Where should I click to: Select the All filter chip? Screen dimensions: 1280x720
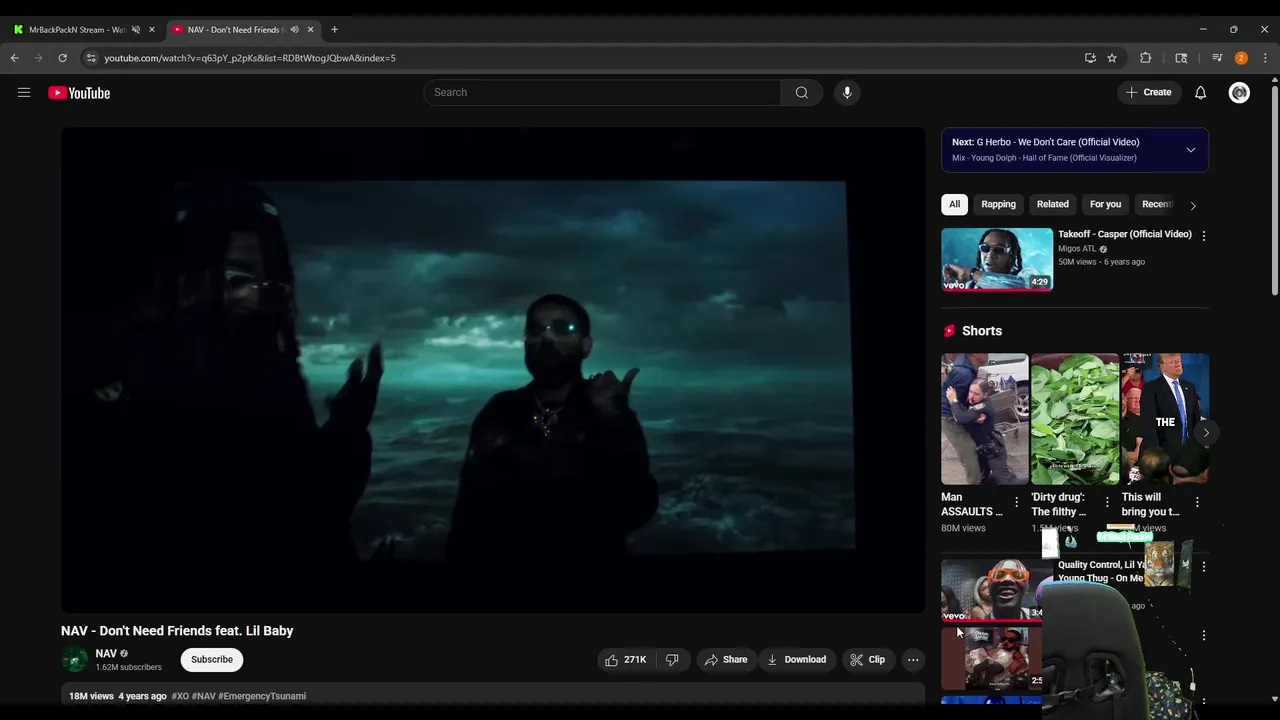954,204
